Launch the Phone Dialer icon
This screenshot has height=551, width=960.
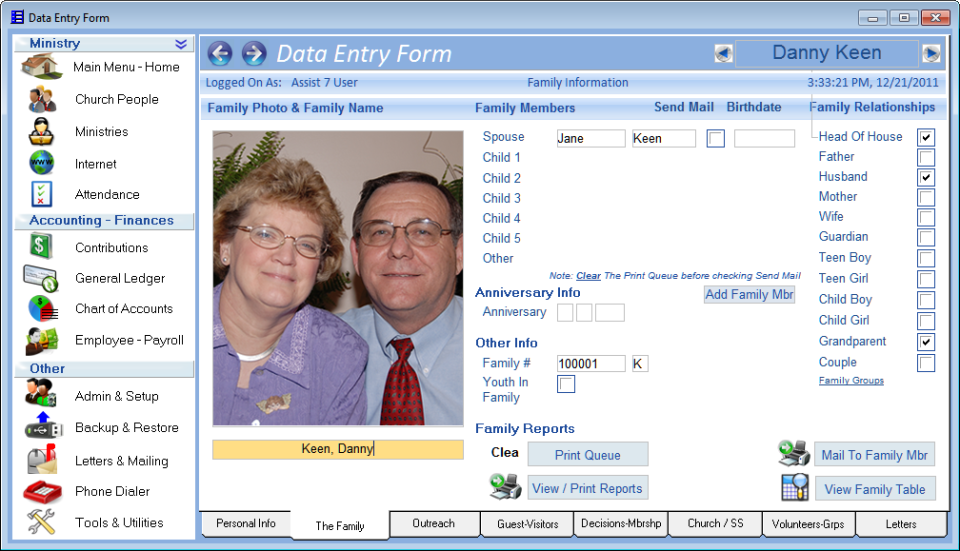[x=42, y=492]
